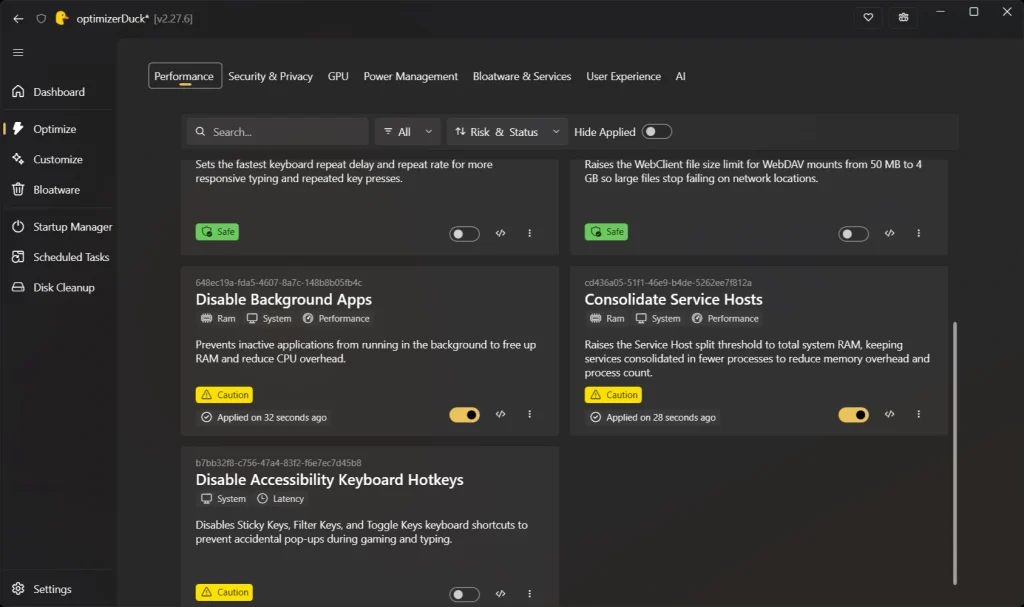This screenshot has width=1024, height=607.
Task: Open more options for Disable Background Apps
Action: click(x=530, y=414)
